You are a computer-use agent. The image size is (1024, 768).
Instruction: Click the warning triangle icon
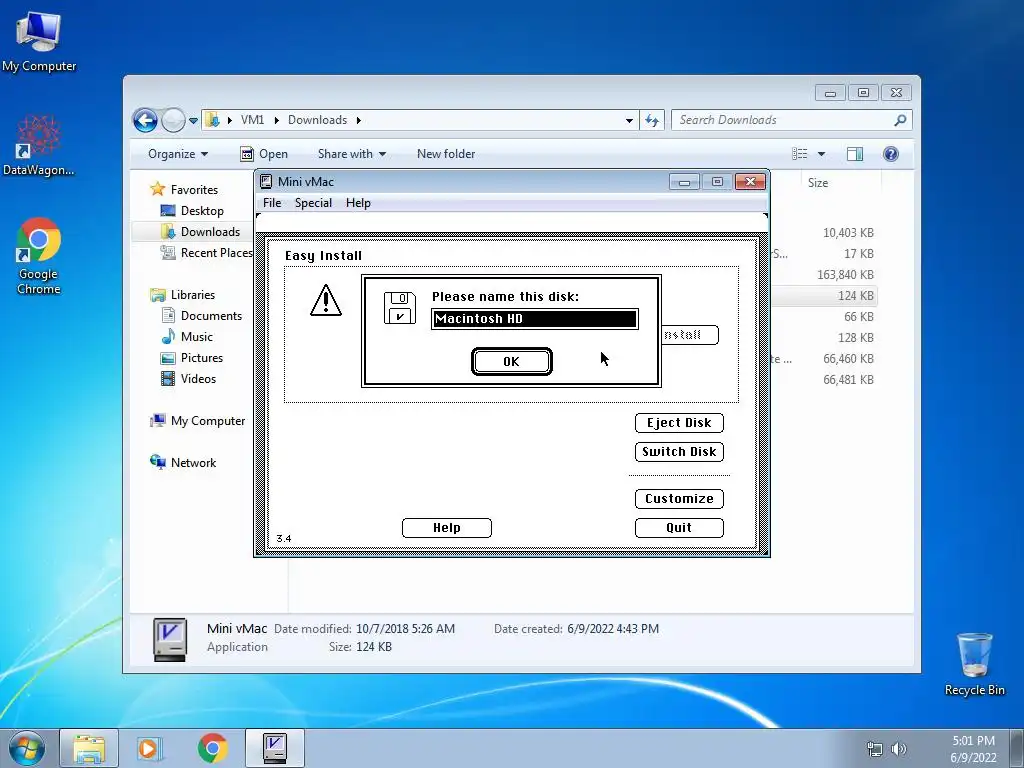[x=325, y=300]
